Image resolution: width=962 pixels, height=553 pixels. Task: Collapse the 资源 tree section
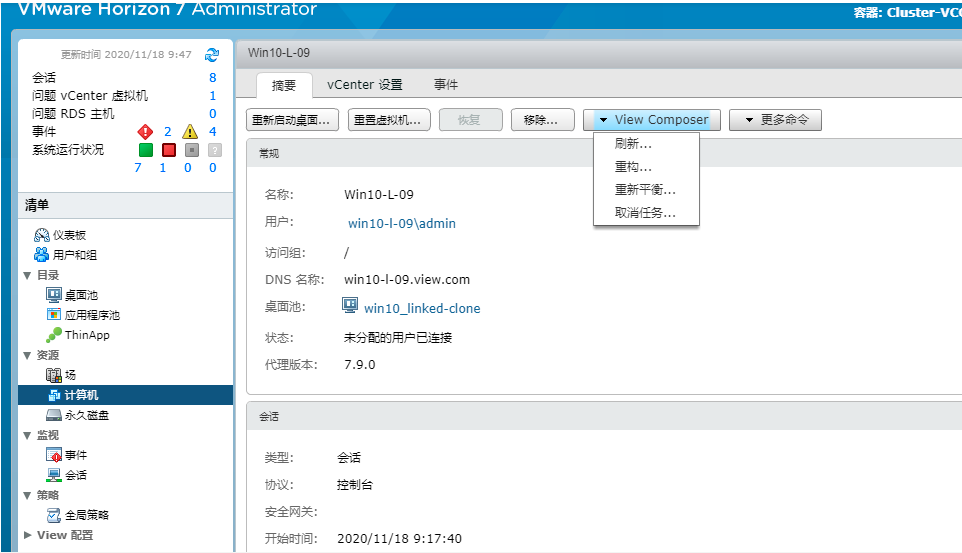point(27,355)
